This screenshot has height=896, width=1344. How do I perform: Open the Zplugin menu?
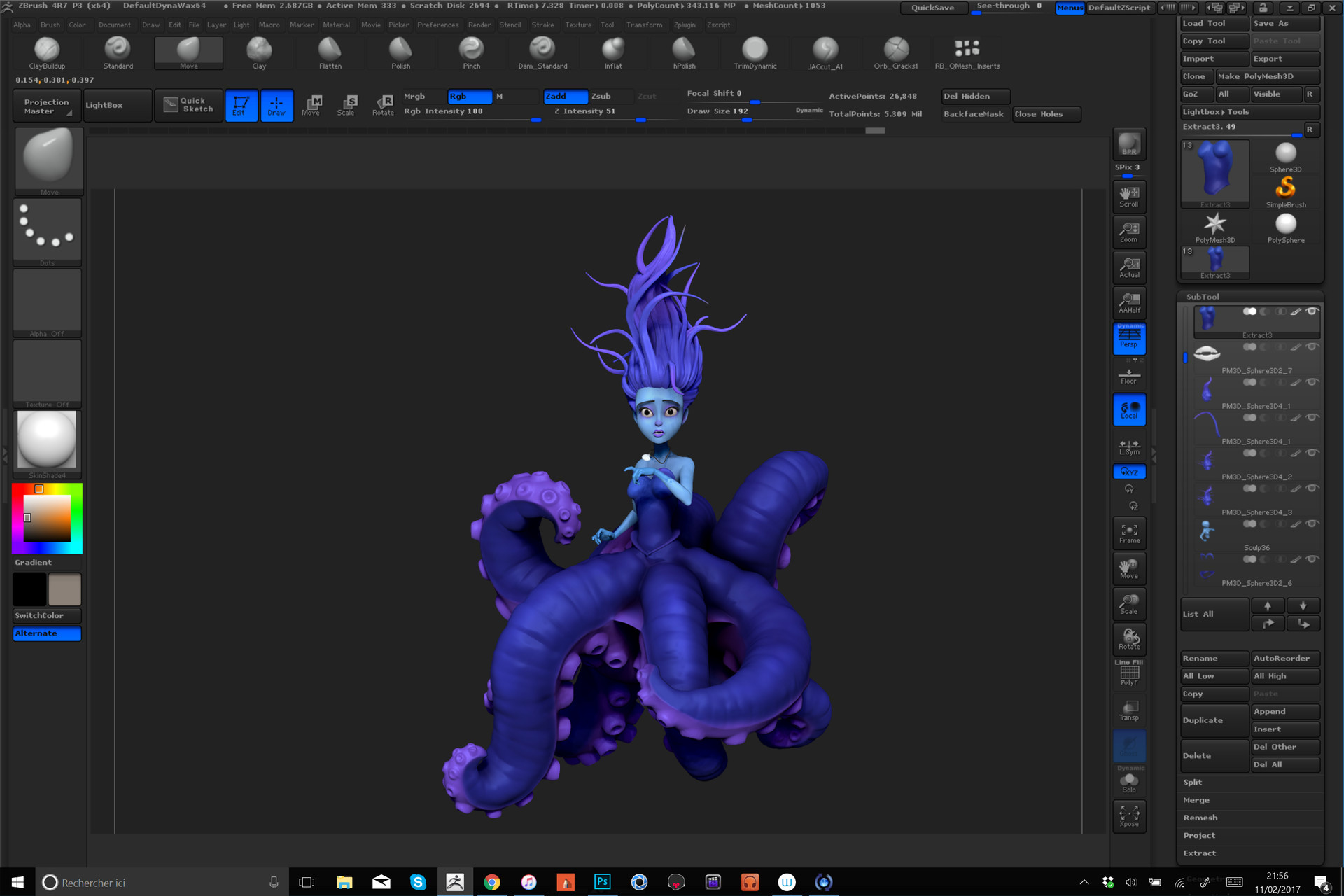[x=685, y=24]
